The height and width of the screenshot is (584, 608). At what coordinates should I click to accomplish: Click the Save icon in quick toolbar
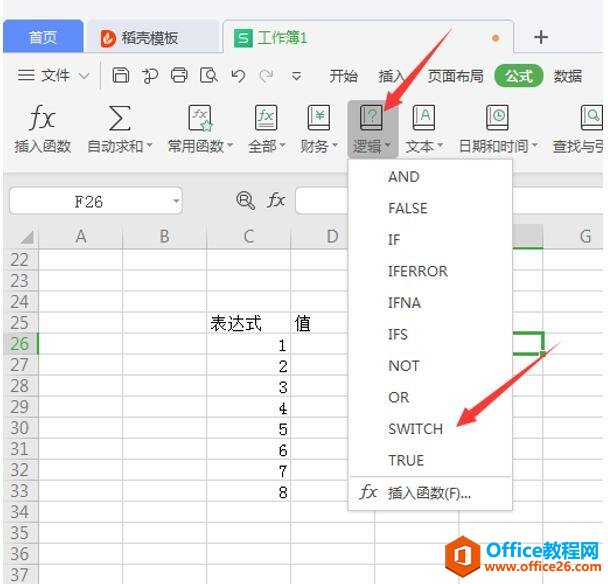point(121,75)
